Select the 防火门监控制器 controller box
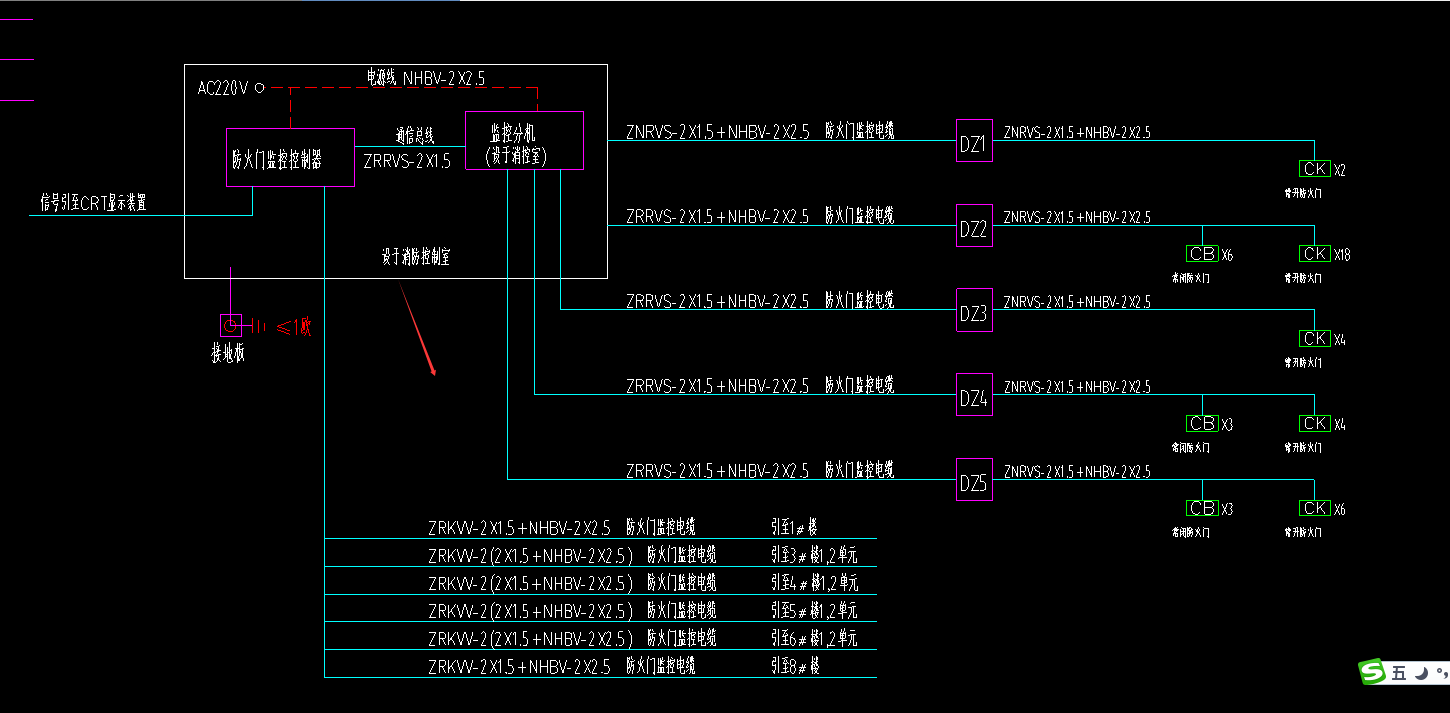The height and width of the screenshot is (713, 1450). click(290, 157)
